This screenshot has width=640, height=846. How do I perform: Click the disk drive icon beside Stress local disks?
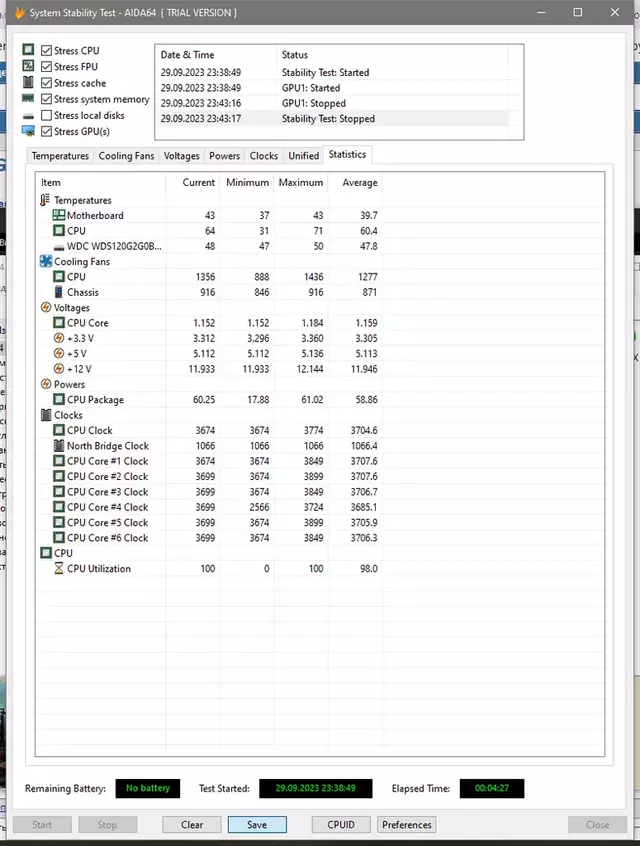[x=28, y=116]
